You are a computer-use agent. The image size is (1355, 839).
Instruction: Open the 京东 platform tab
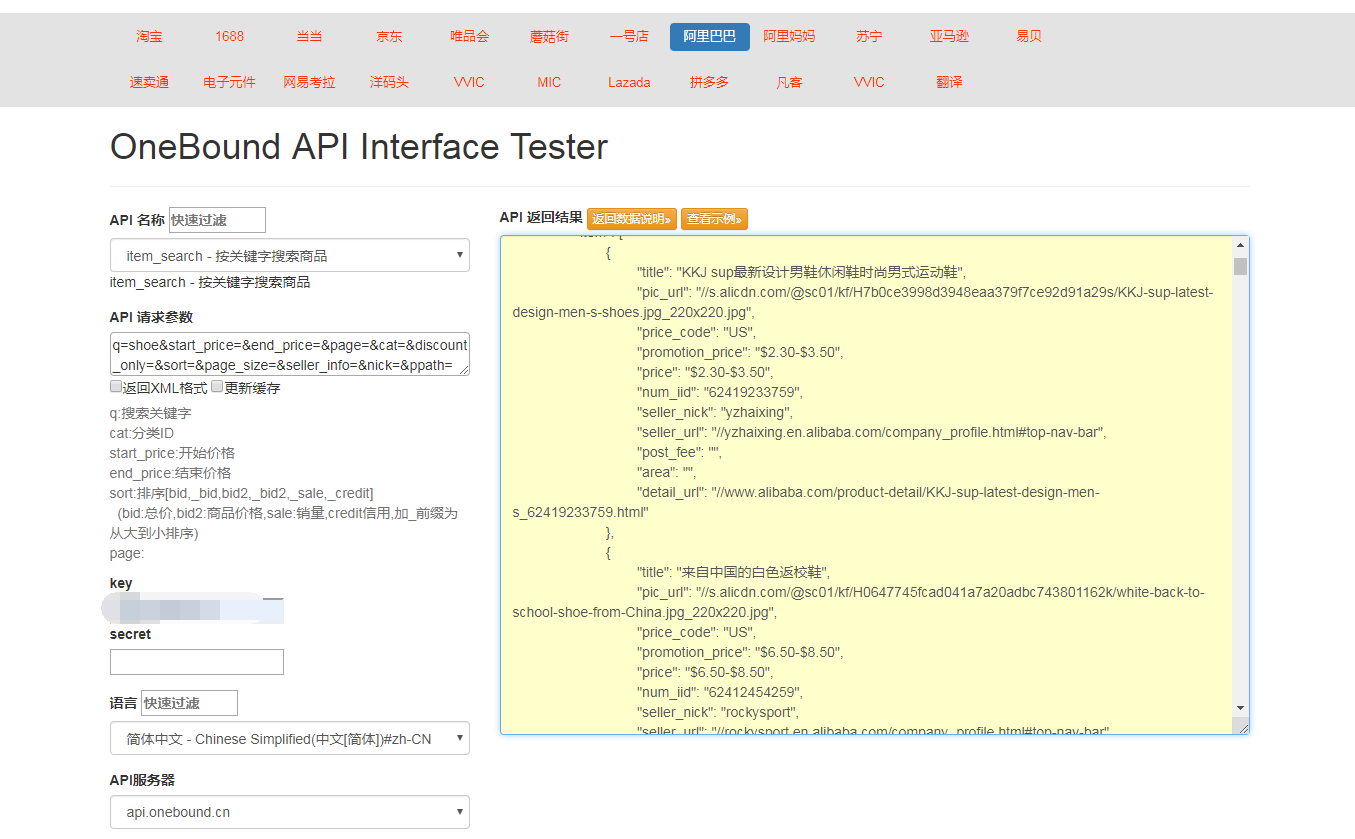click(389, 36)
